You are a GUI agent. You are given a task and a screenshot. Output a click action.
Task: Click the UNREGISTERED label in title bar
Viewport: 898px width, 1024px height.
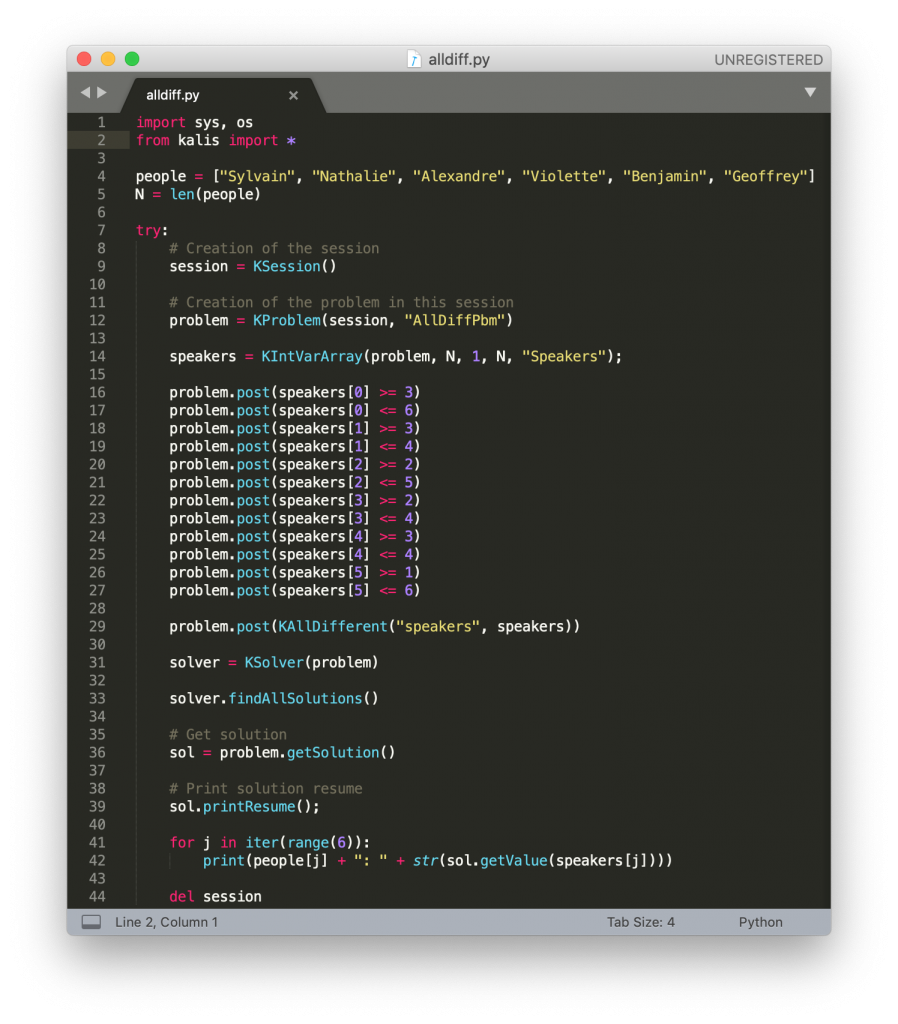pos(768,60)
